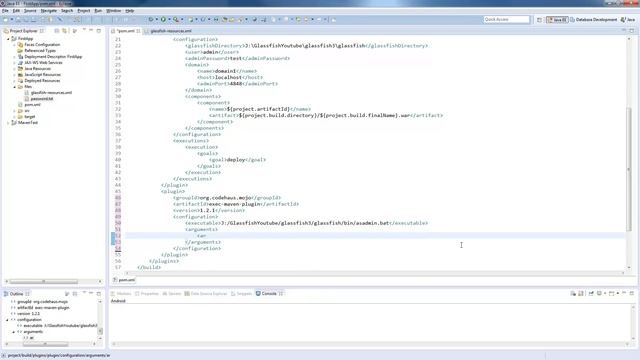Open the Source menu
This screenshot has width=640, height=360.
[x=30, y=11]
